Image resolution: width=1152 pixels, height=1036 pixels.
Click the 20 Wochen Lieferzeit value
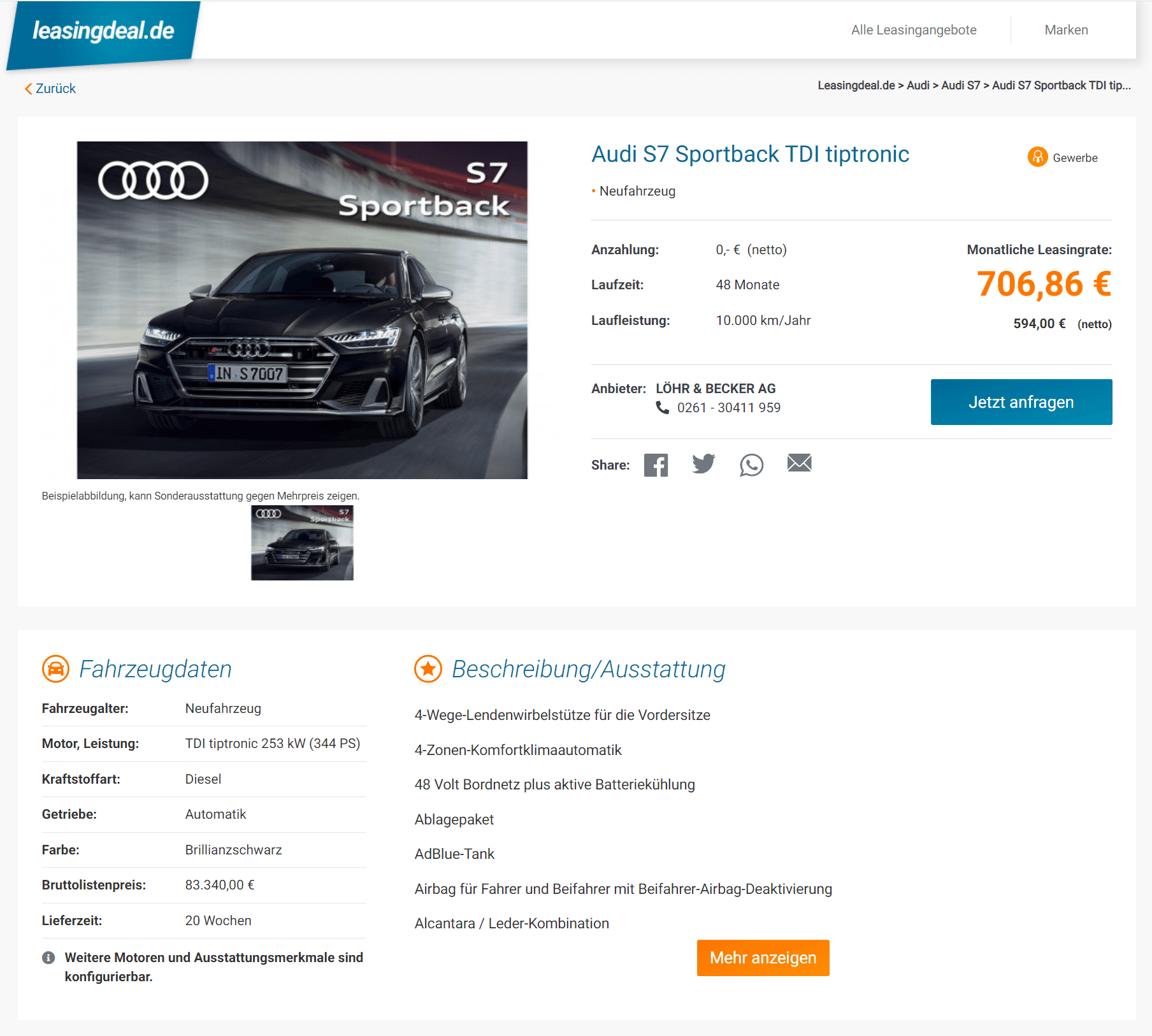click(x=218, y=921)
